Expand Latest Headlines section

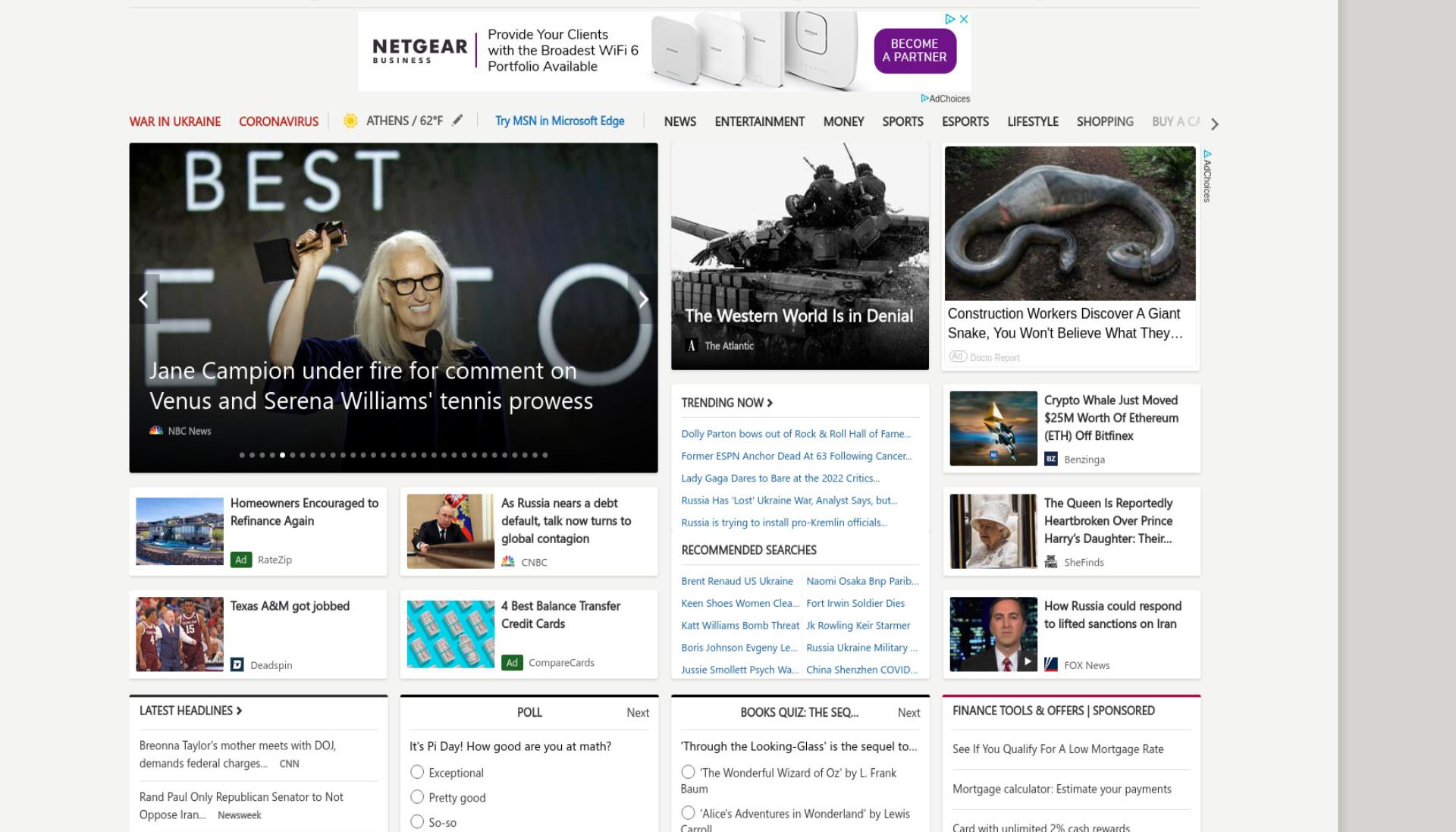click(x=190, y=711)
